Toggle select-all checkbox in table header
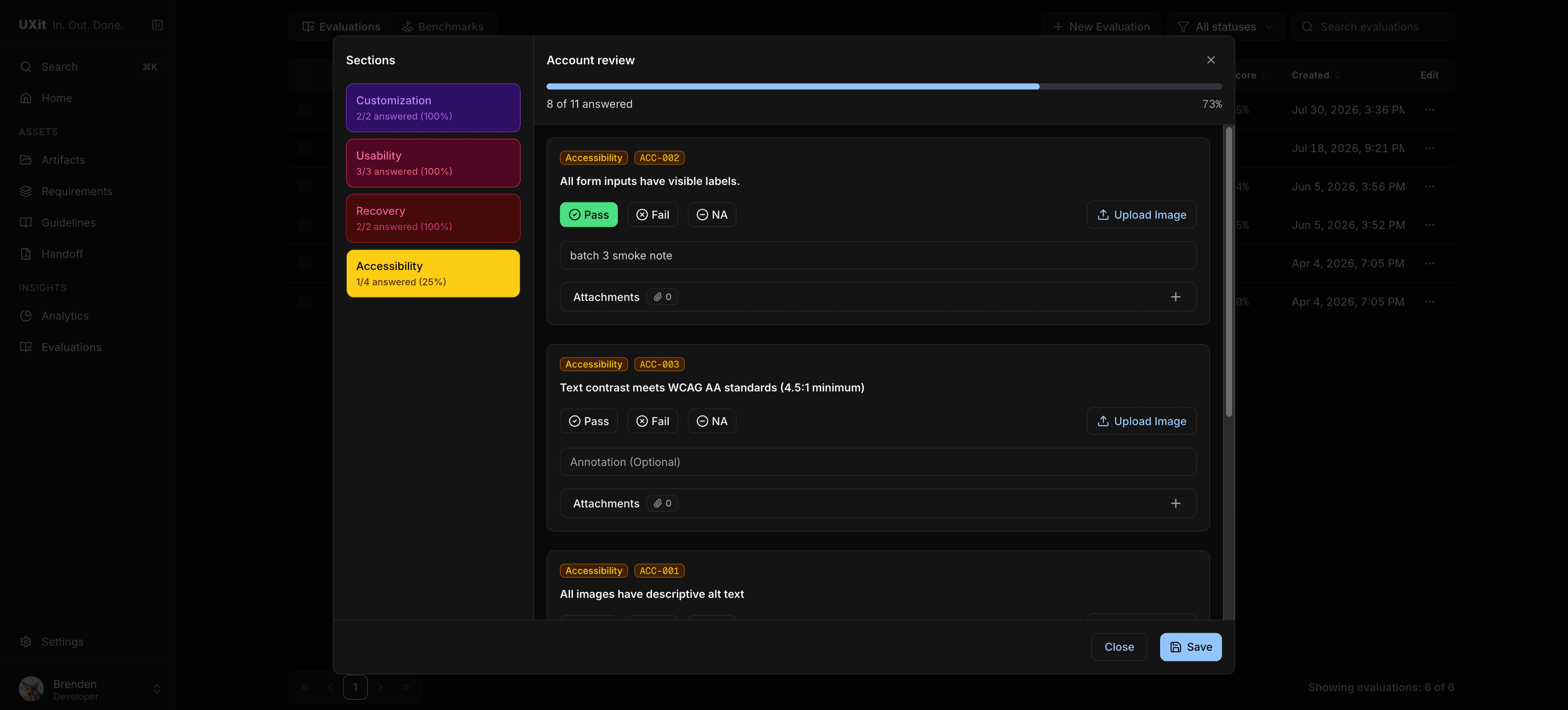This screenshot has width=1568, height=710. pos(305,76)
